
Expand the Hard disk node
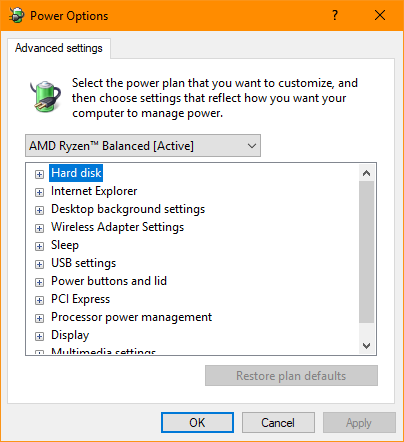coord(39,174)
